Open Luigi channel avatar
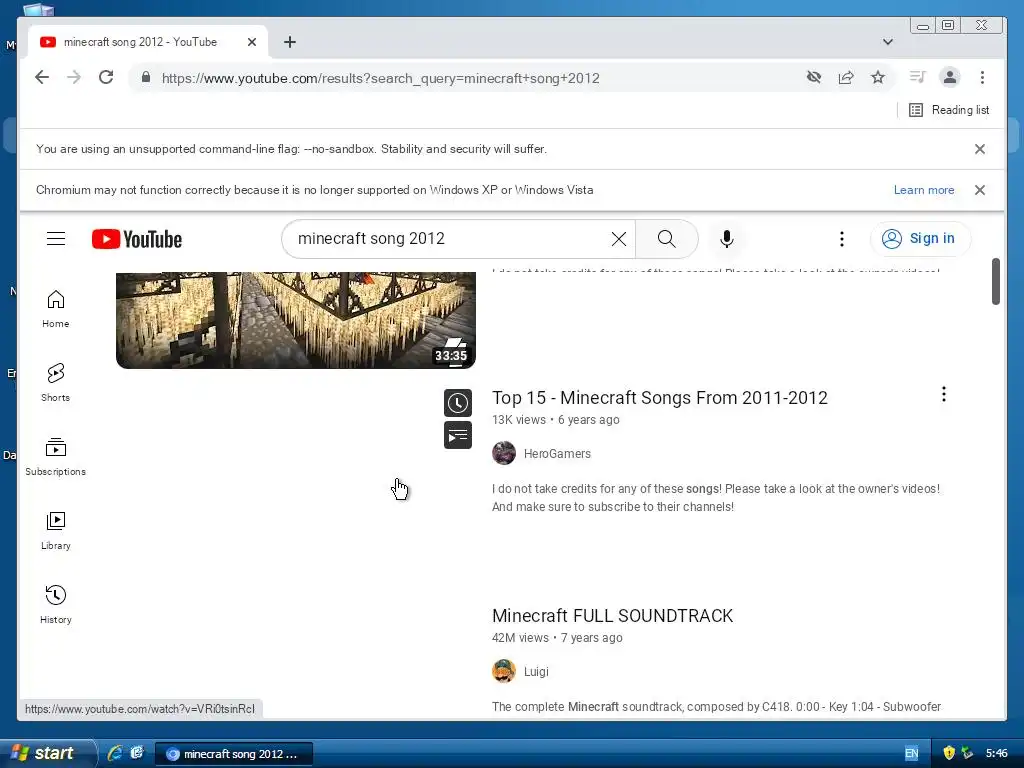 [504, 671]
